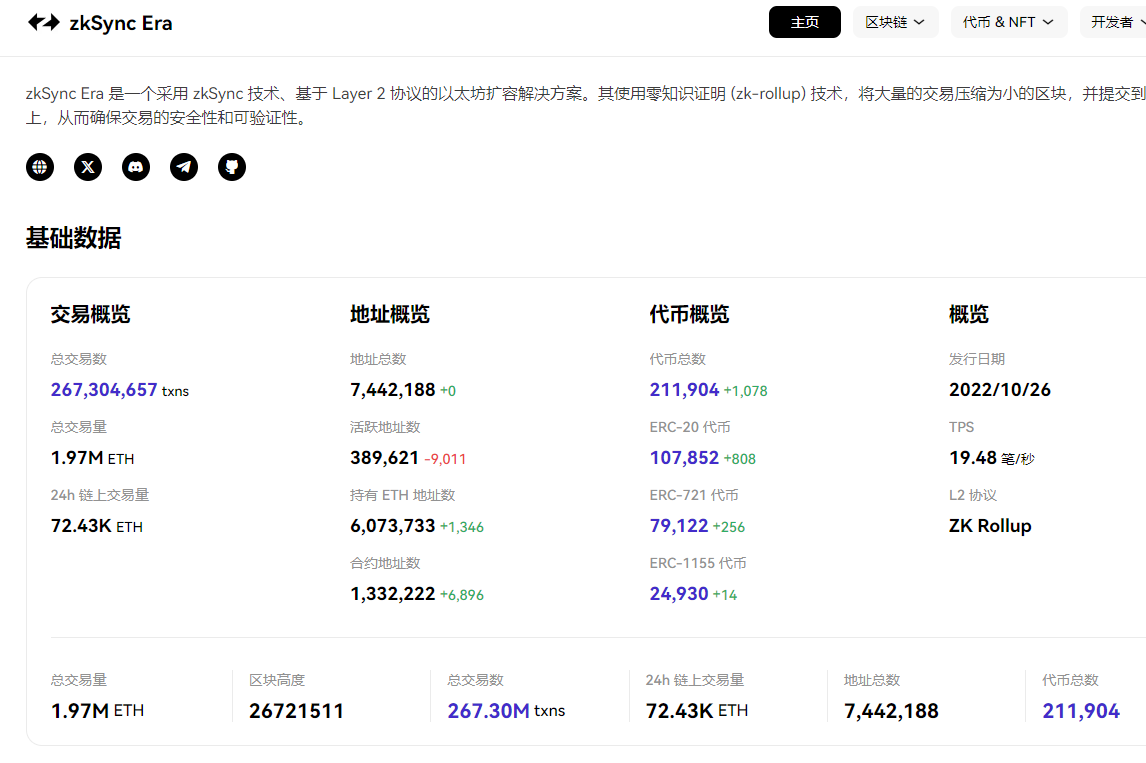Click 72.43K ETH in bottom summary row
Viewport: 1146px width, 763px height.
pos(697,711)
